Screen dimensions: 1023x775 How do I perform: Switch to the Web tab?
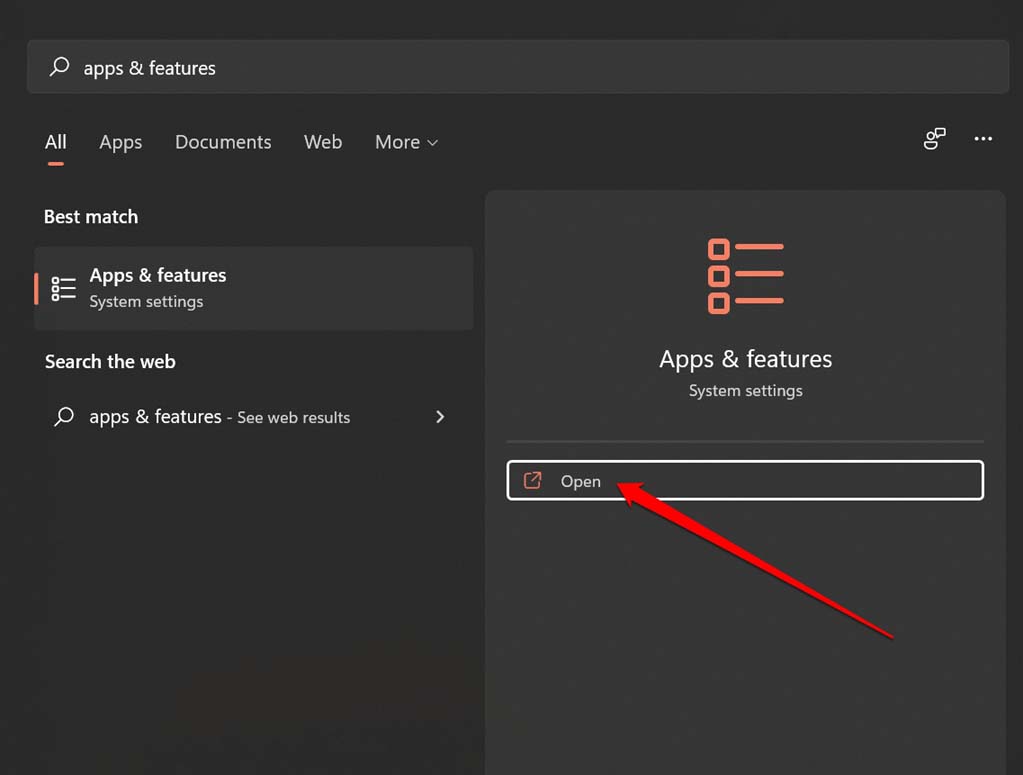(x=322, y=142)
